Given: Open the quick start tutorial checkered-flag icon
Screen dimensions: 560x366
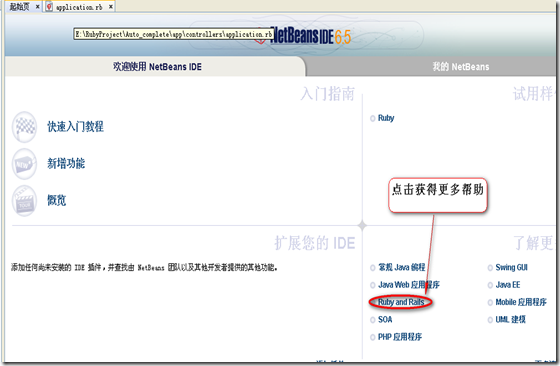Looking at the screenshot, I should tap(24, 127).
